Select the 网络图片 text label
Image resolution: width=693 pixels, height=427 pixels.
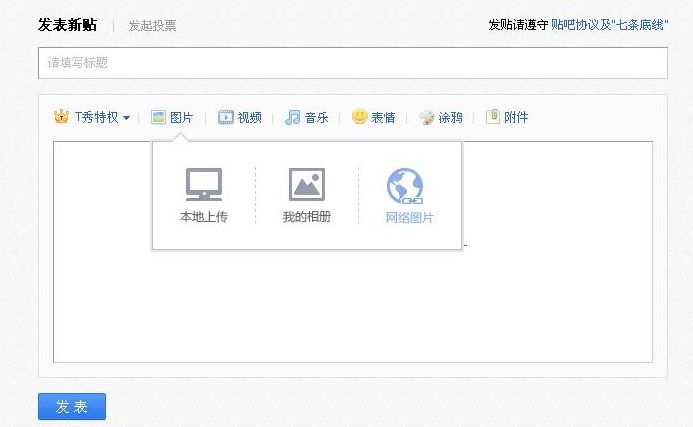[410, 217]
